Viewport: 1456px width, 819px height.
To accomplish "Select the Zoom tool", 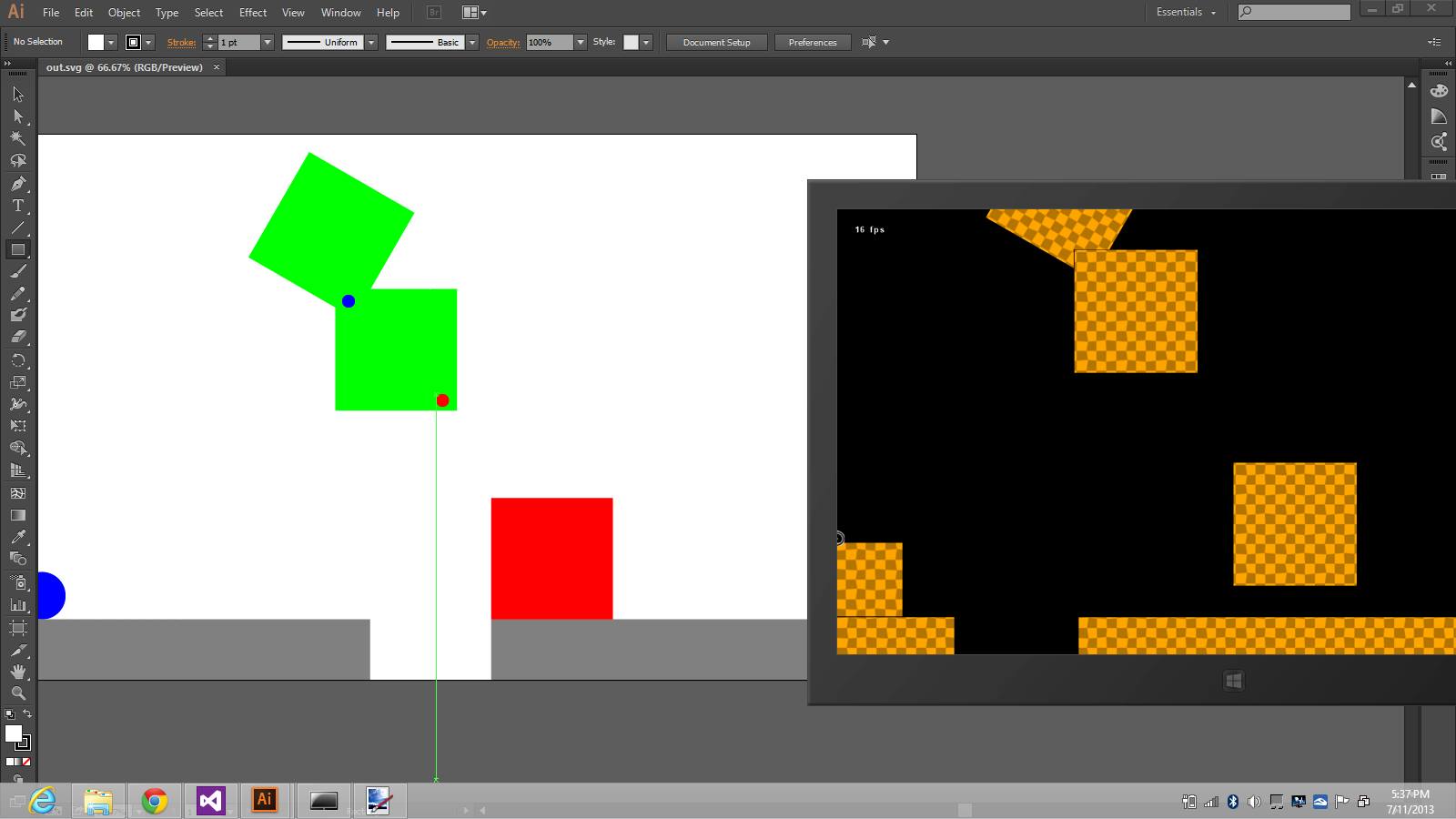I will coord(17,693).
